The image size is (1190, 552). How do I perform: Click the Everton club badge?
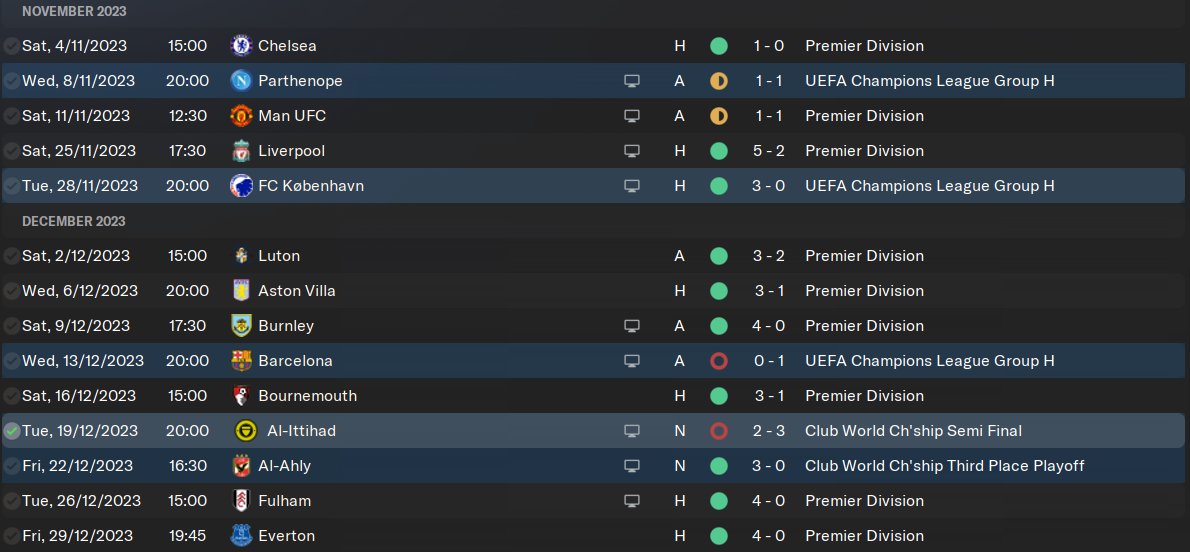pos(241,536)
